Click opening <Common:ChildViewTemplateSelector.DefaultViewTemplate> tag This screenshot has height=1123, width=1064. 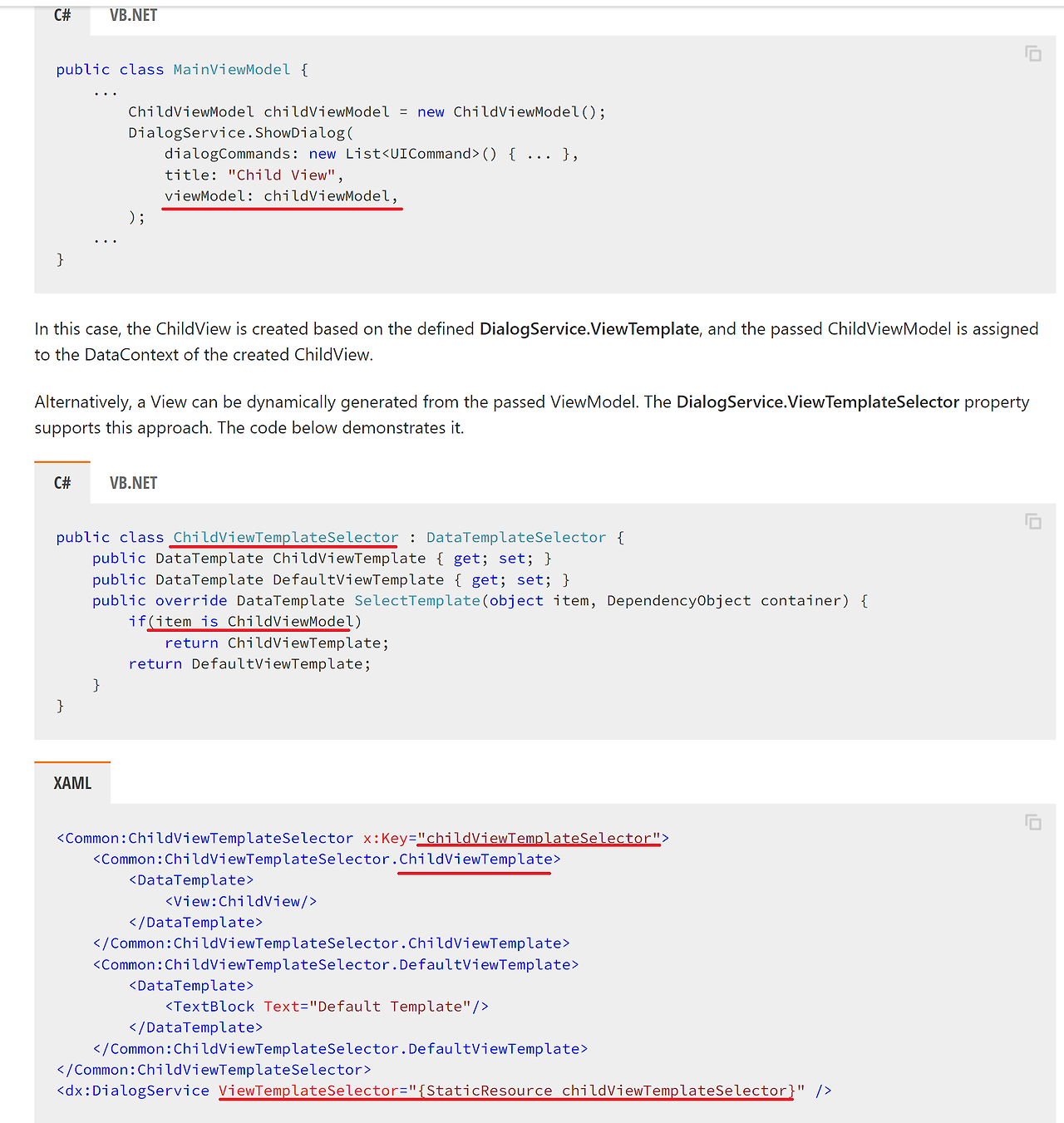336,965
